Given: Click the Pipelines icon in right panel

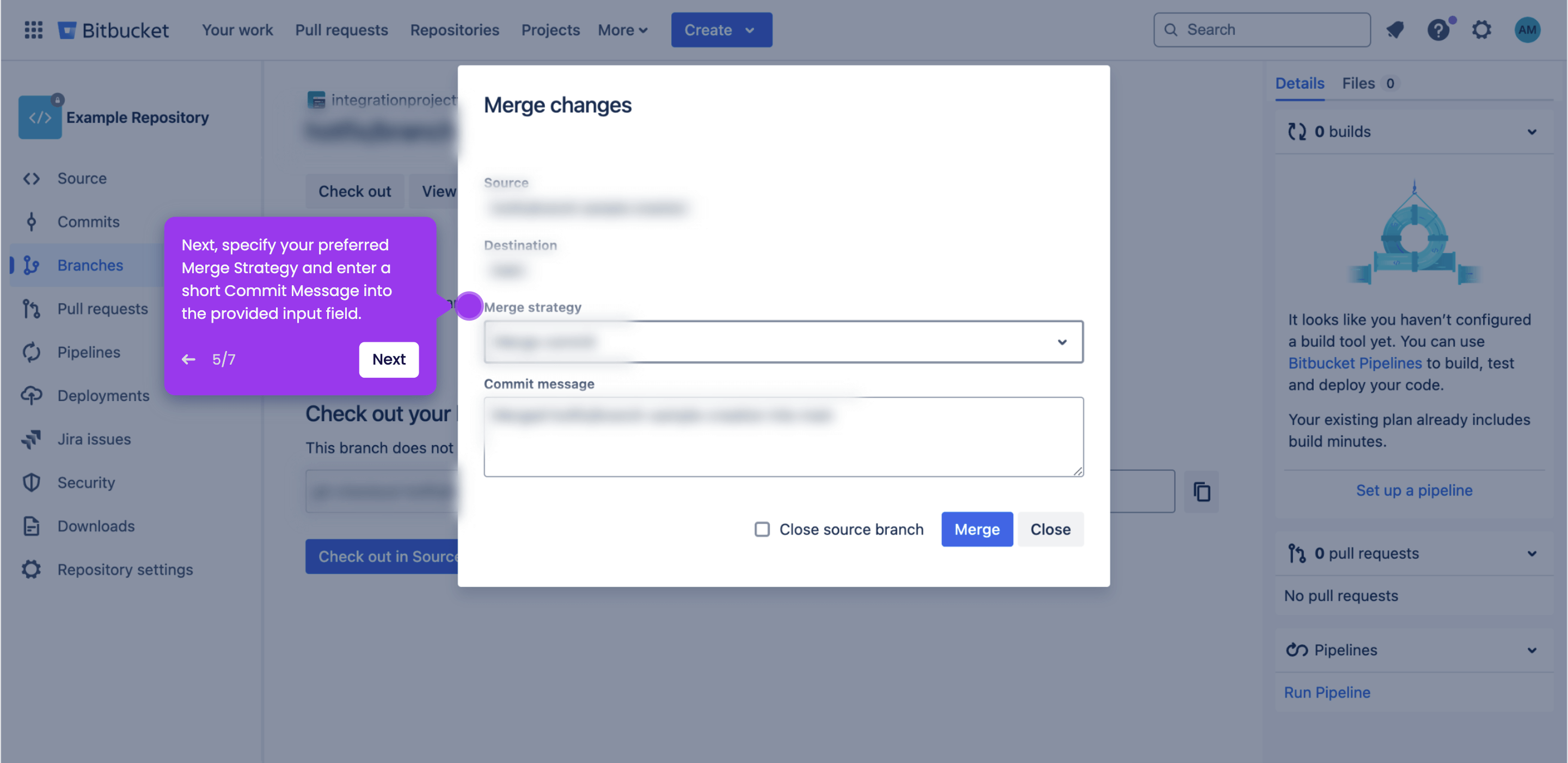Looking at the screenshot, I should 1297,650.
